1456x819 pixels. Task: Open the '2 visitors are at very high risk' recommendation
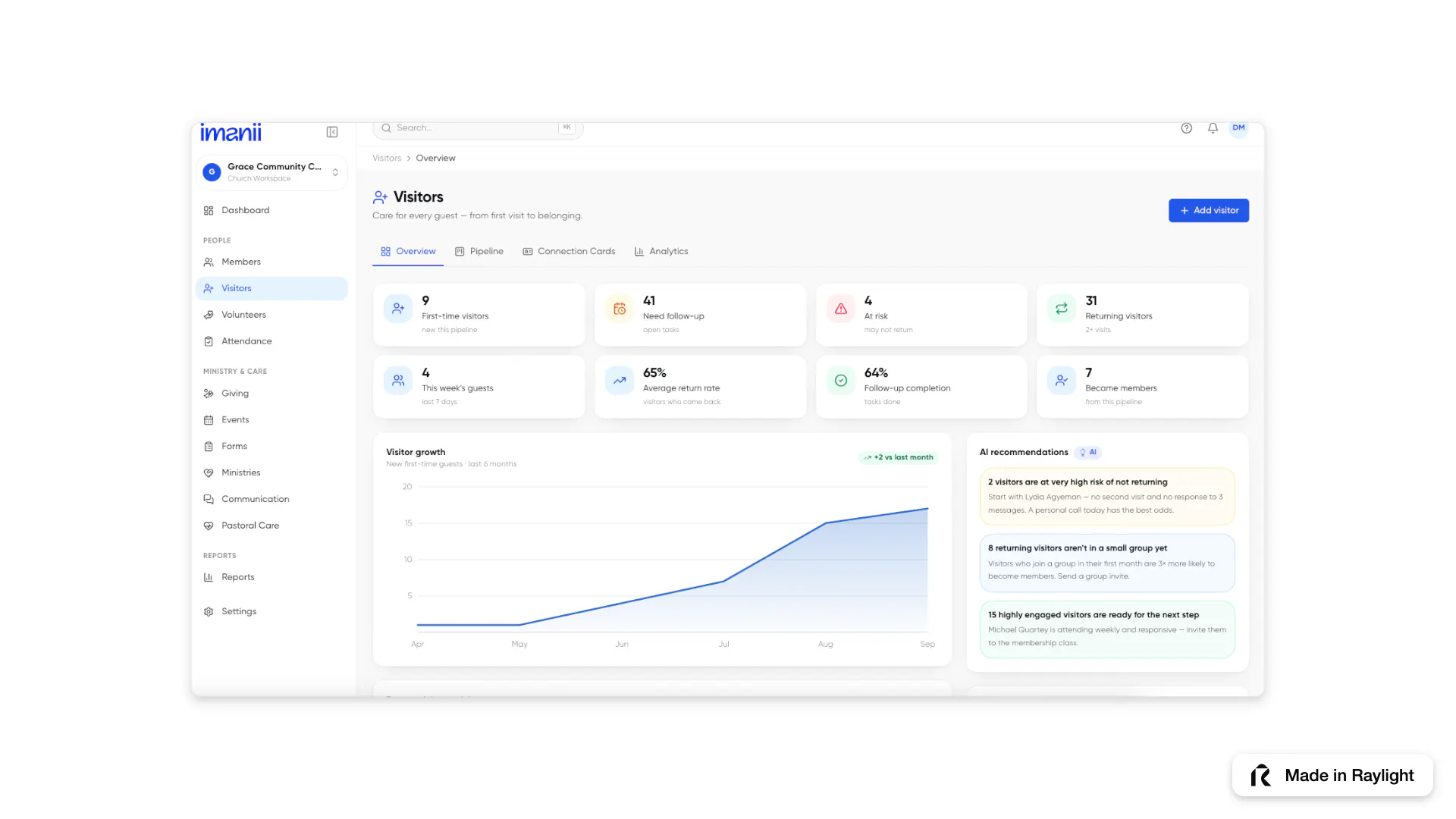[x=1107, y=496]
